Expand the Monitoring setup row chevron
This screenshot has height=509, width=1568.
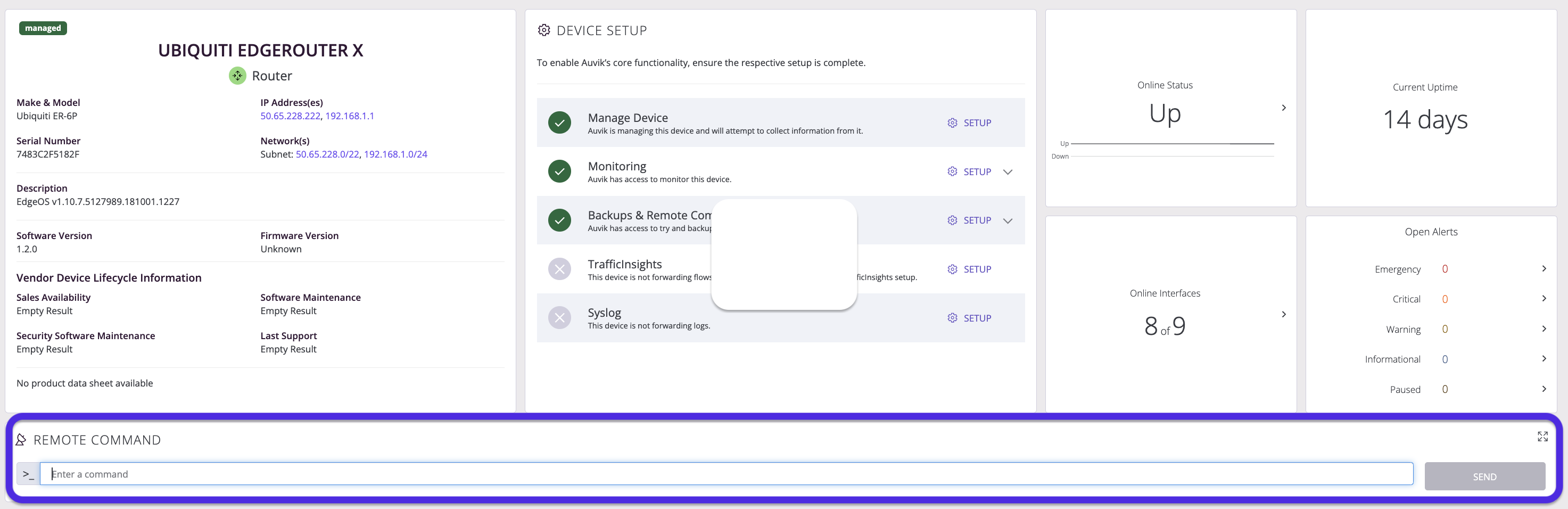click(1008, 171)
